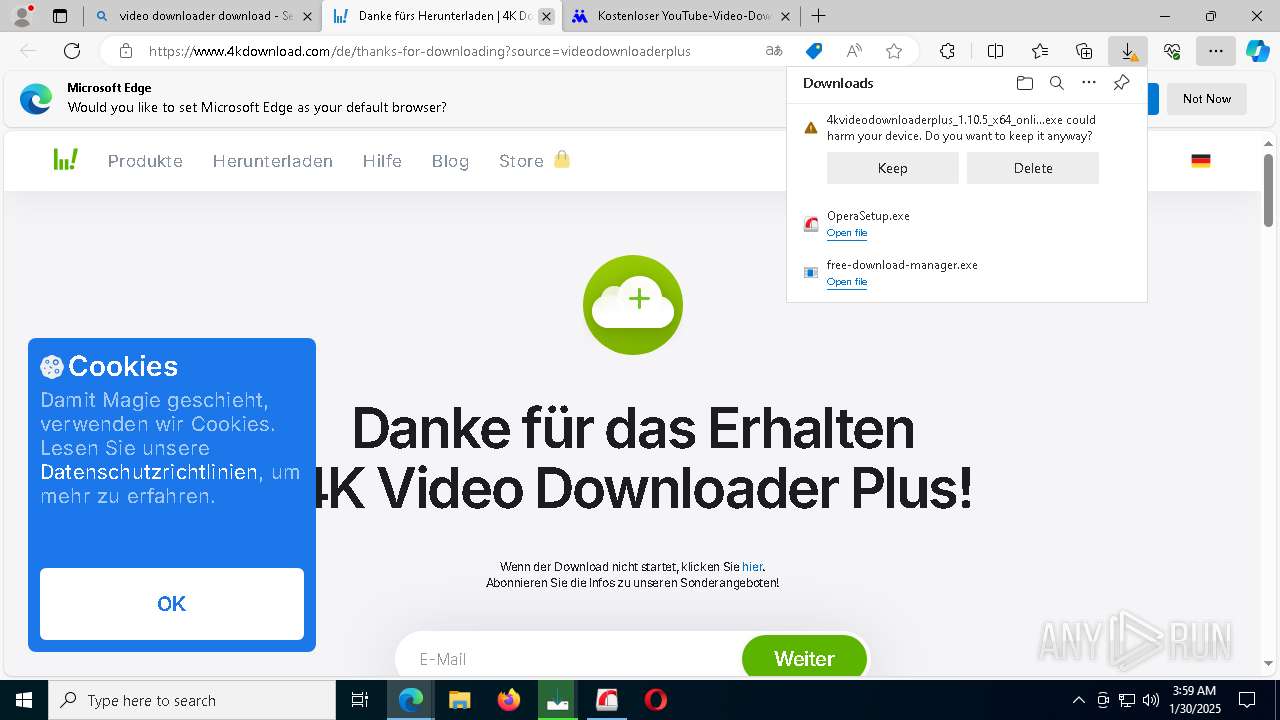Open the Store link

pos(534,160)
